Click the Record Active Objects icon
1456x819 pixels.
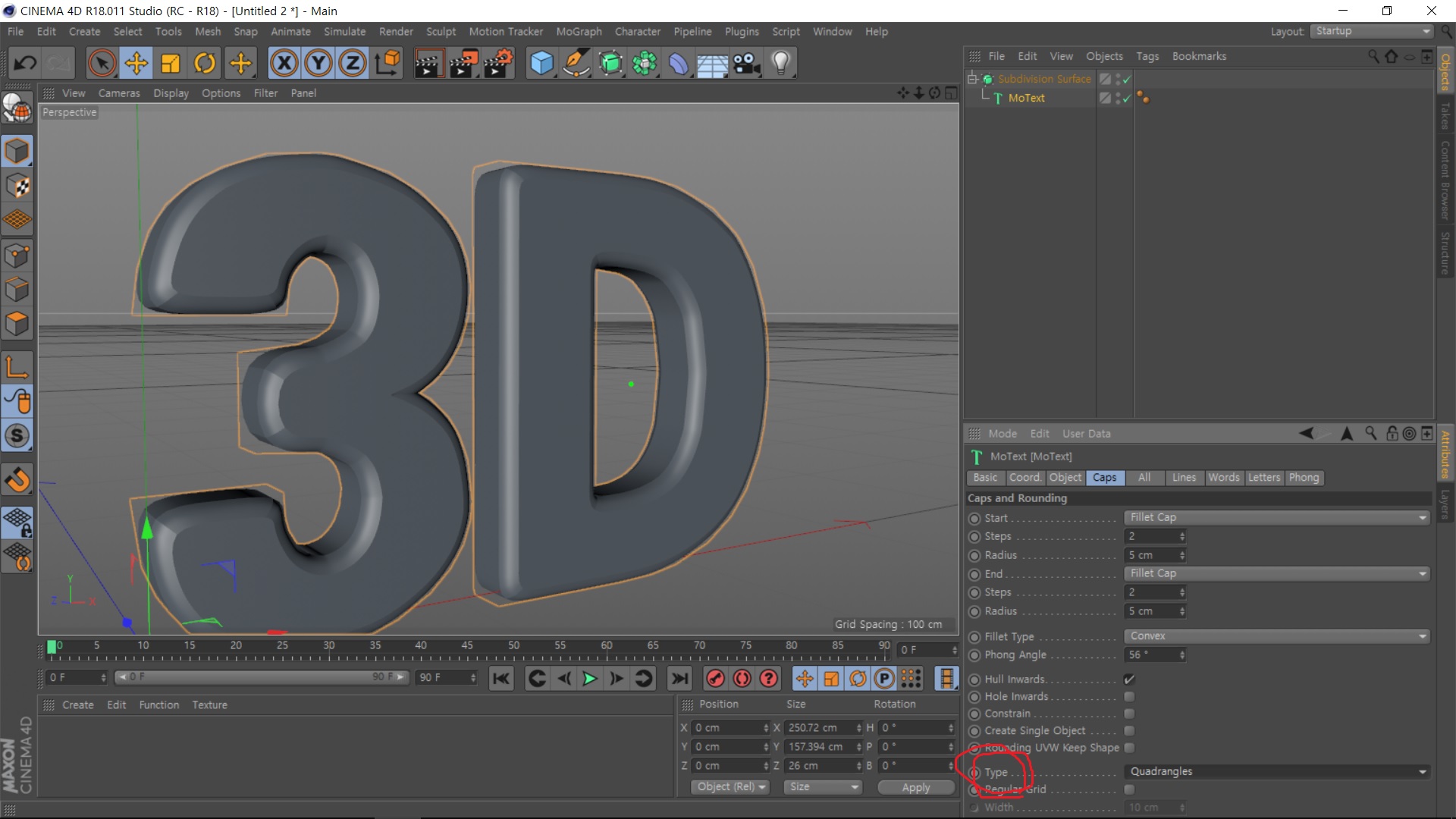pyautogui.click(x=716, y=678)
